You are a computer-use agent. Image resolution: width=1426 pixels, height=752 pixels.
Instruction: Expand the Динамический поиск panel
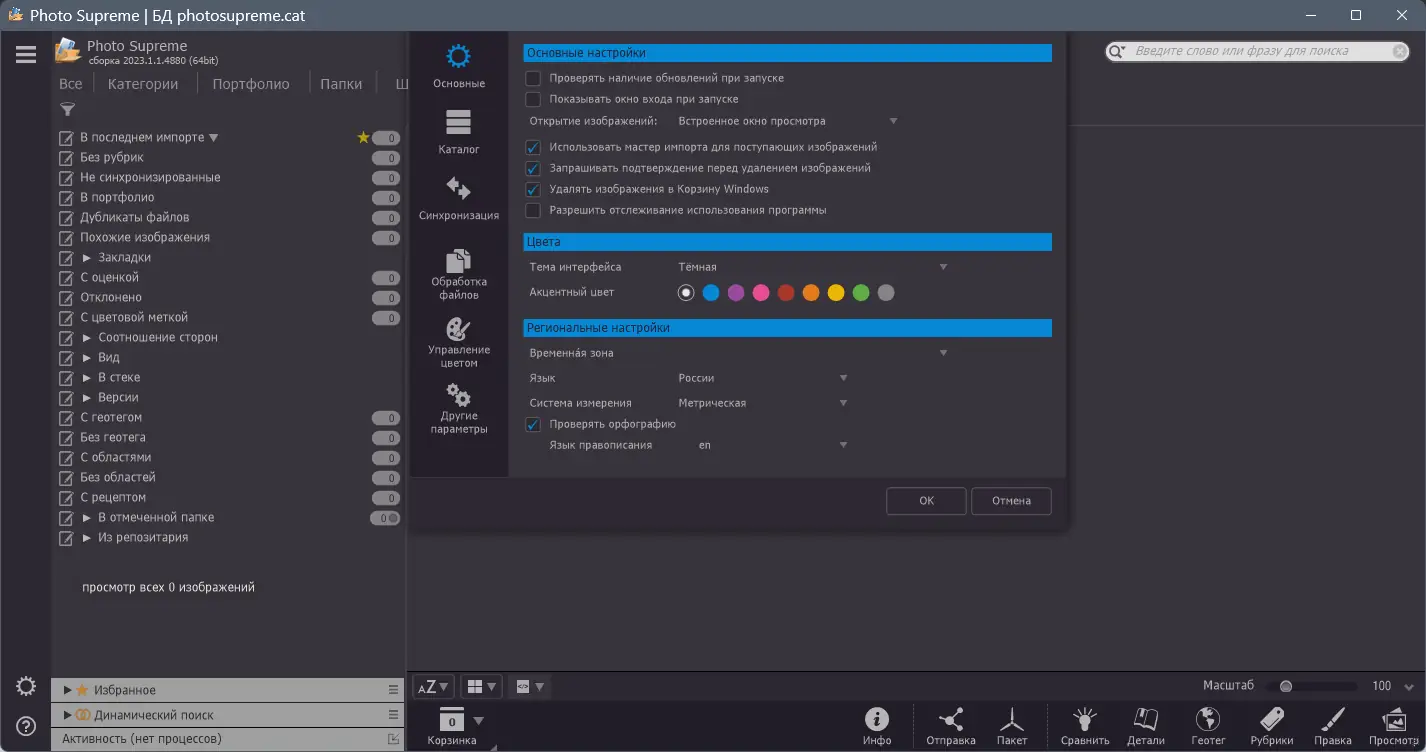point(67,715)
